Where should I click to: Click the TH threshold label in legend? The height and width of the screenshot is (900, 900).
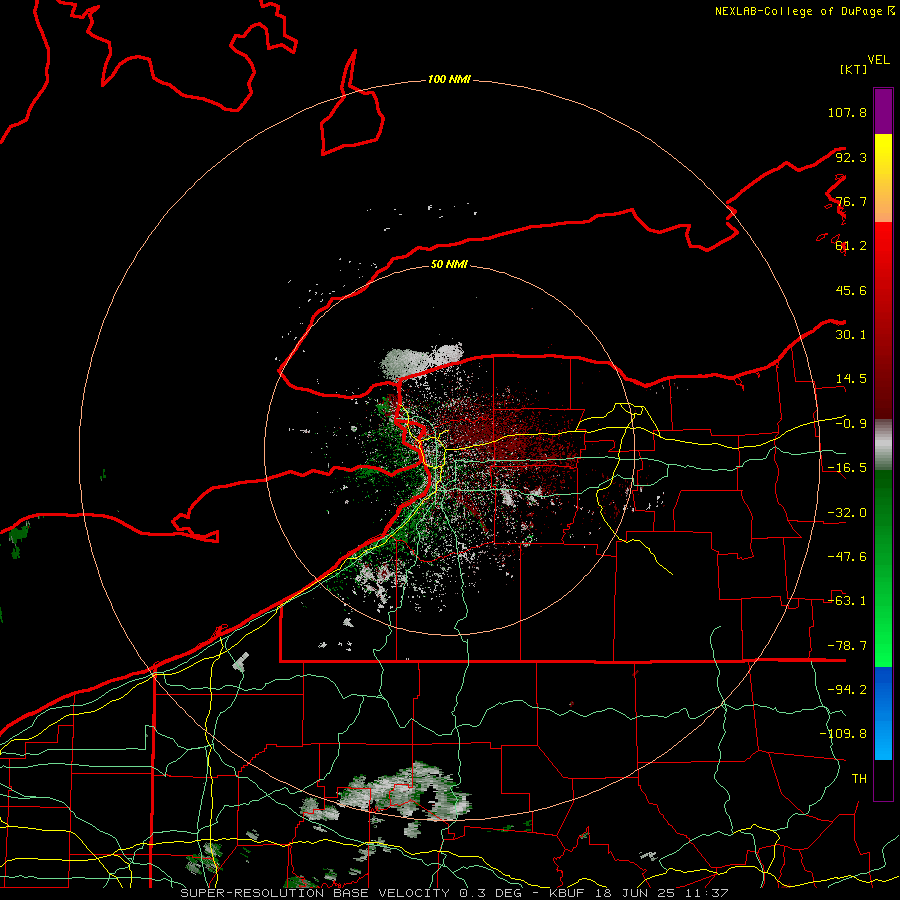coord(859,779)
